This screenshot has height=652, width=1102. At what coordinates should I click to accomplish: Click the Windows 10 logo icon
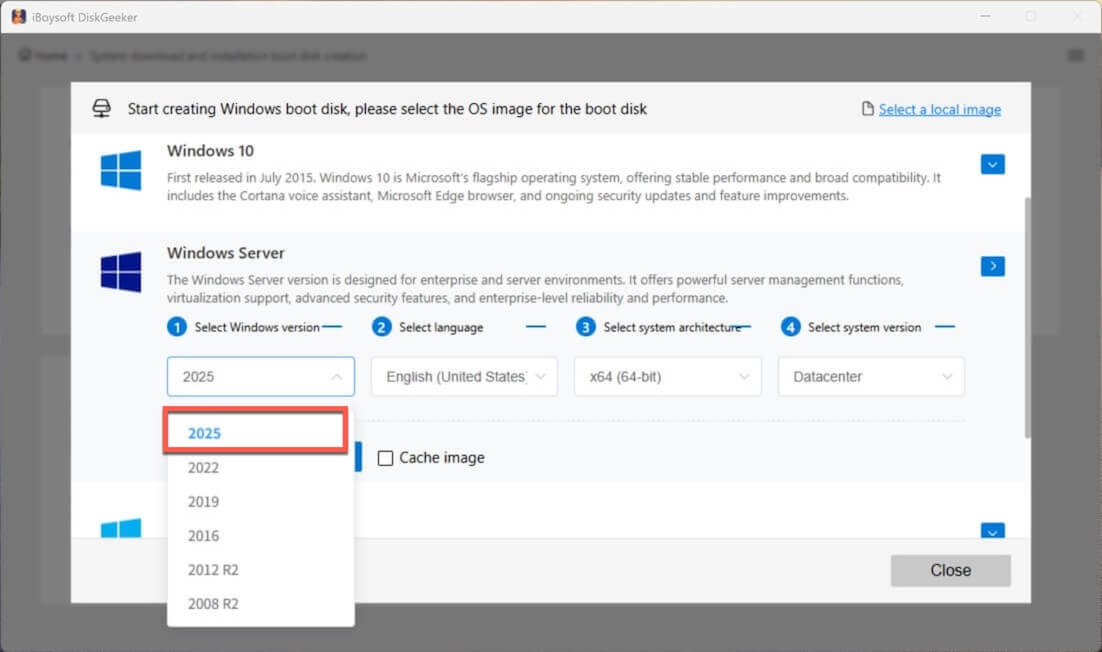(121, 170)
